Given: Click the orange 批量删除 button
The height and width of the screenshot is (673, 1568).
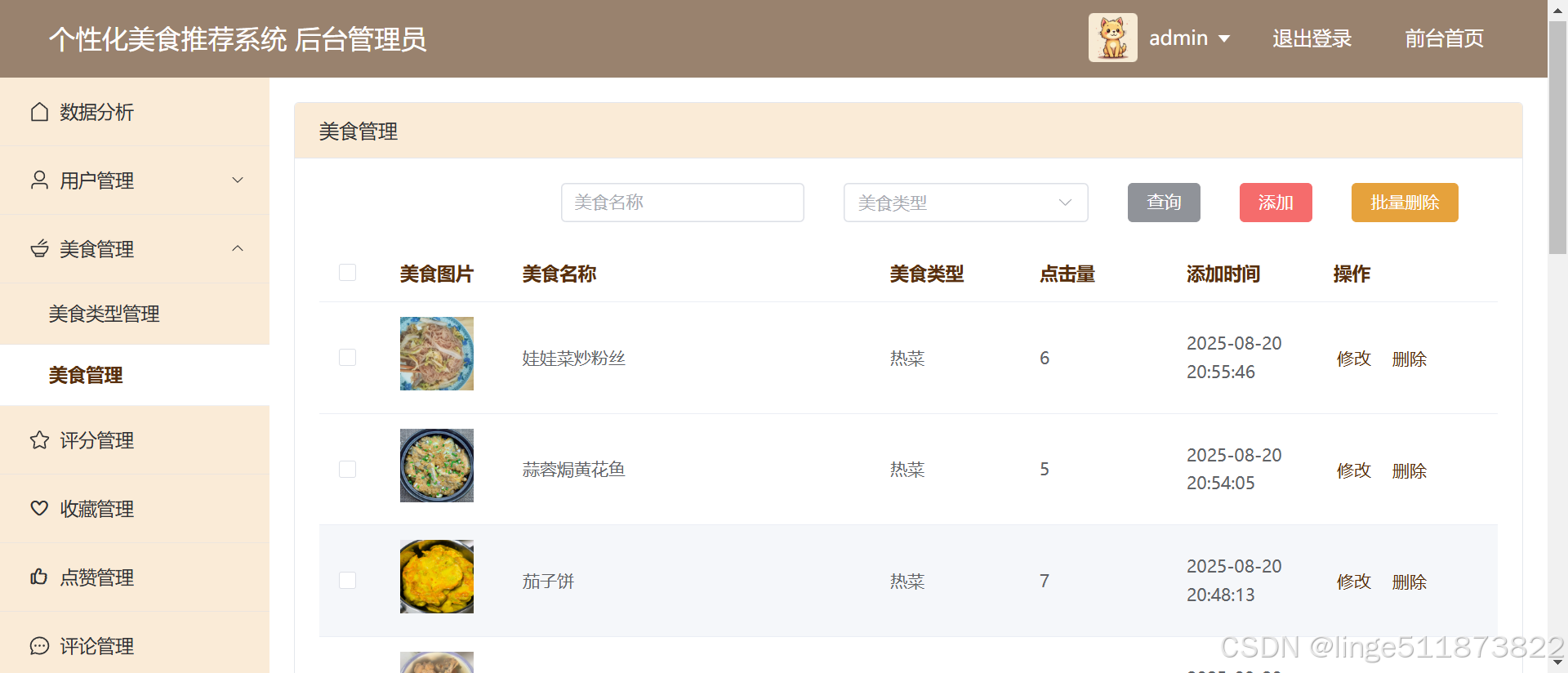Looking at the screenshot, I should tap(1405, 203).
